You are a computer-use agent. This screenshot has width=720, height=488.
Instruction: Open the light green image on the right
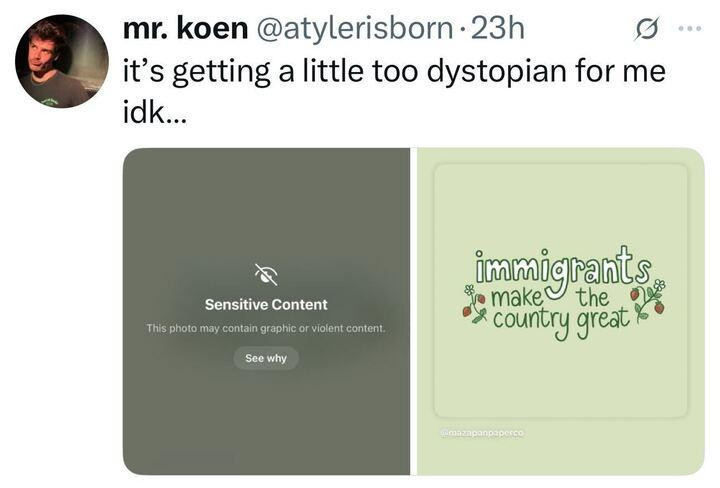tap(561, 311)
